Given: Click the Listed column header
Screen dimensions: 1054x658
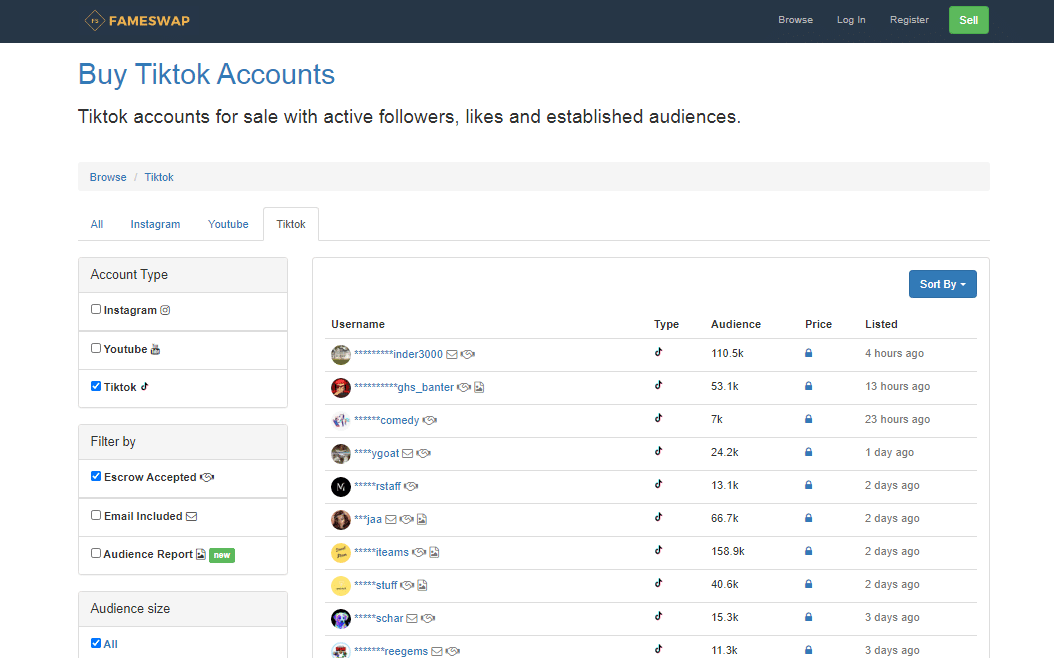Looking at the screenshot, I should coord(881,324).
